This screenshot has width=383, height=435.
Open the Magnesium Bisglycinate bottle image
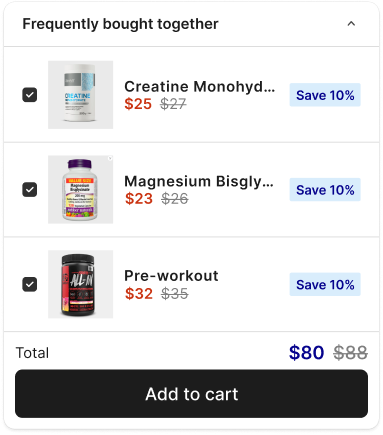point(80,189)
